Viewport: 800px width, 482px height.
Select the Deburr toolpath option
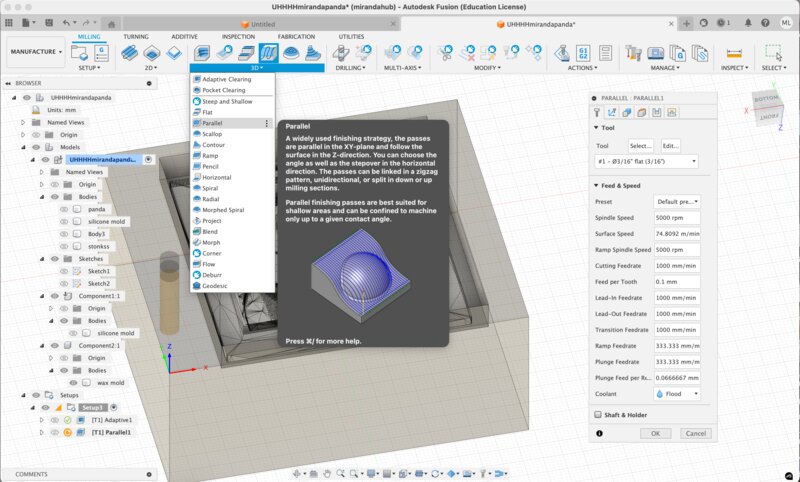pos(214,275)
